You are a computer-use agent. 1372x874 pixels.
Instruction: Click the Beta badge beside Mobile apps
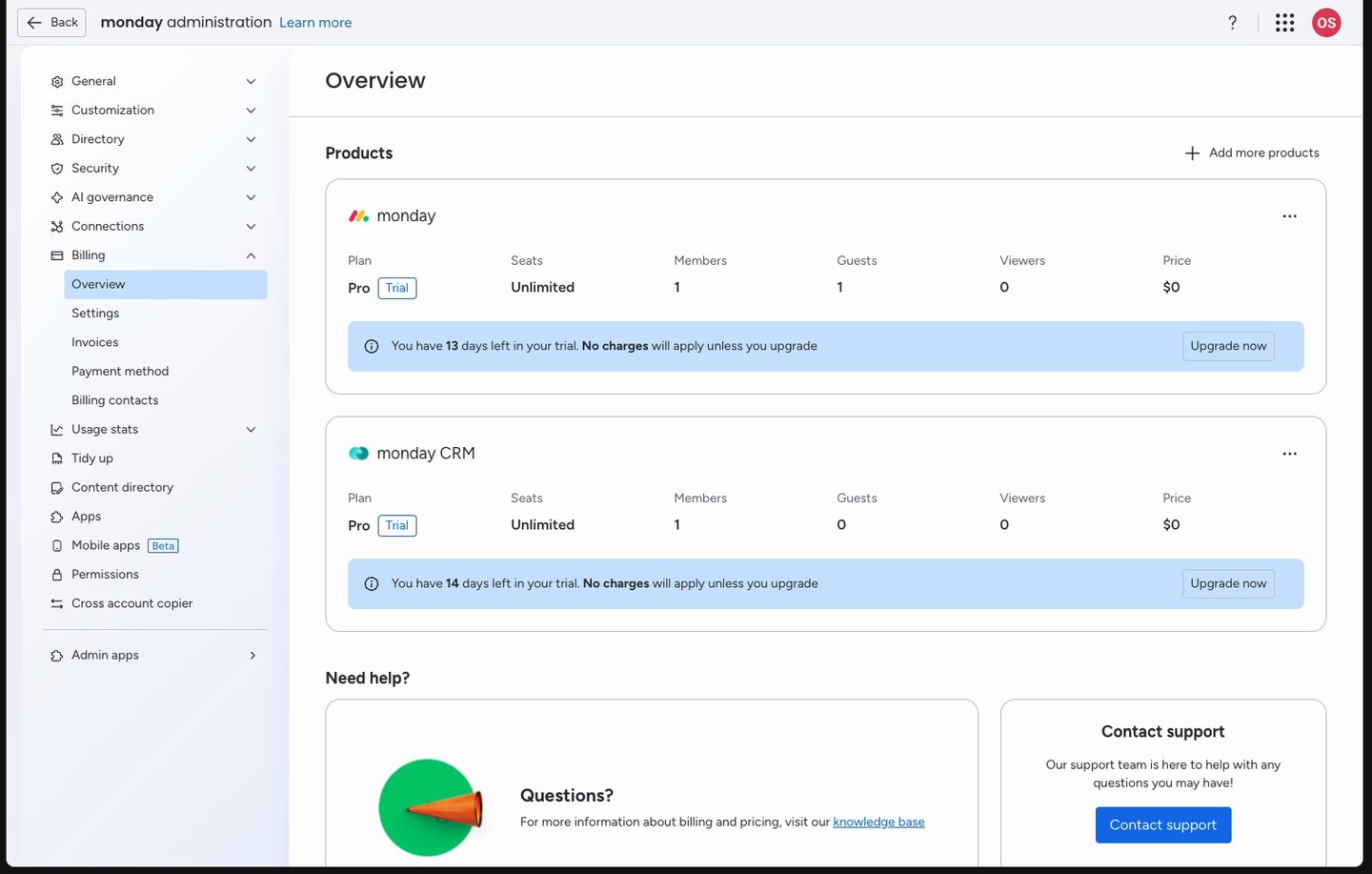tap(163, 546)
